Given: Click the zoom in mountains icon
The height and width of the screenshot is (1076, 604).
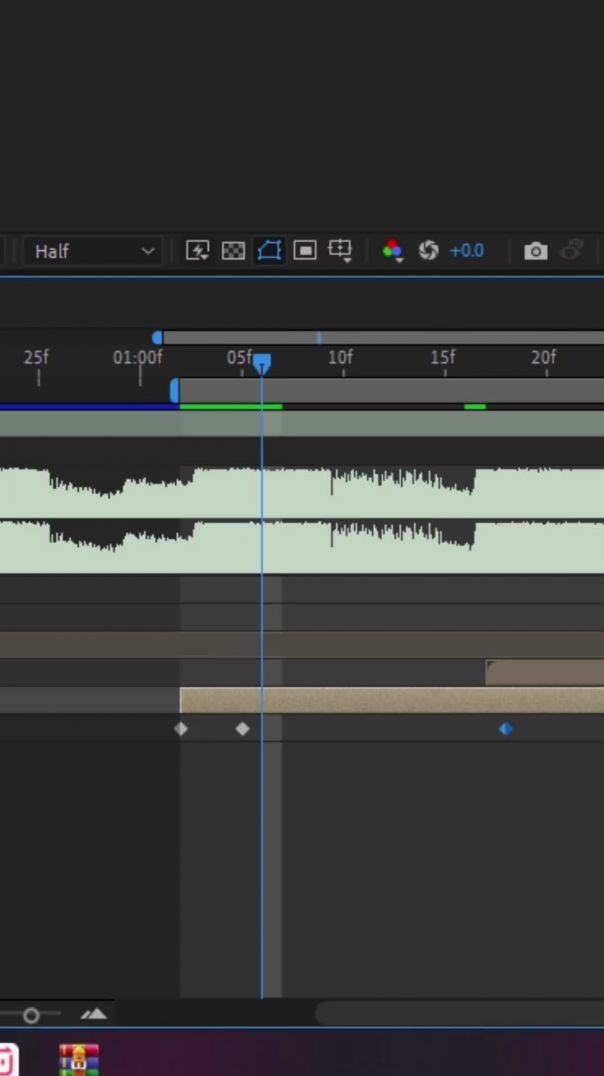Looking at the screenshot, I should click(94, 1014).
